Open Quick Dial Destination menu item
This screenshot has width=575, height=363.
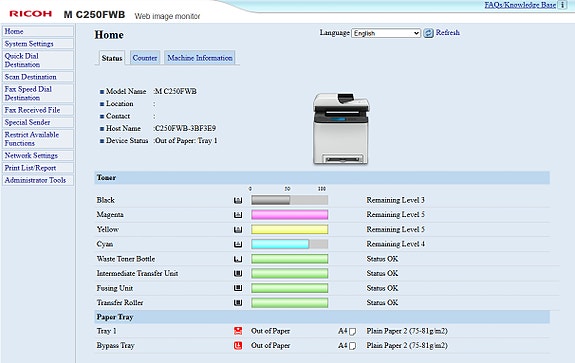click(x=38, y=60)
